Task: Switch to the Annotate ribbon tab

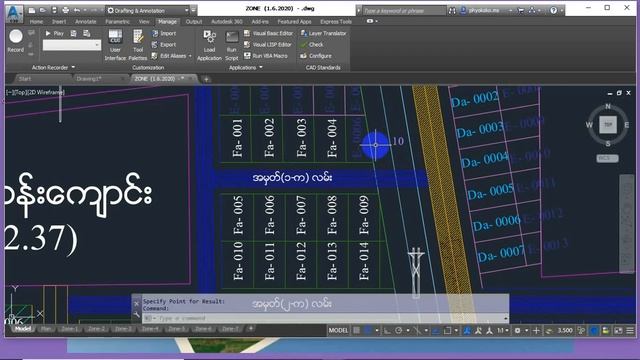Action: (86, 21)
